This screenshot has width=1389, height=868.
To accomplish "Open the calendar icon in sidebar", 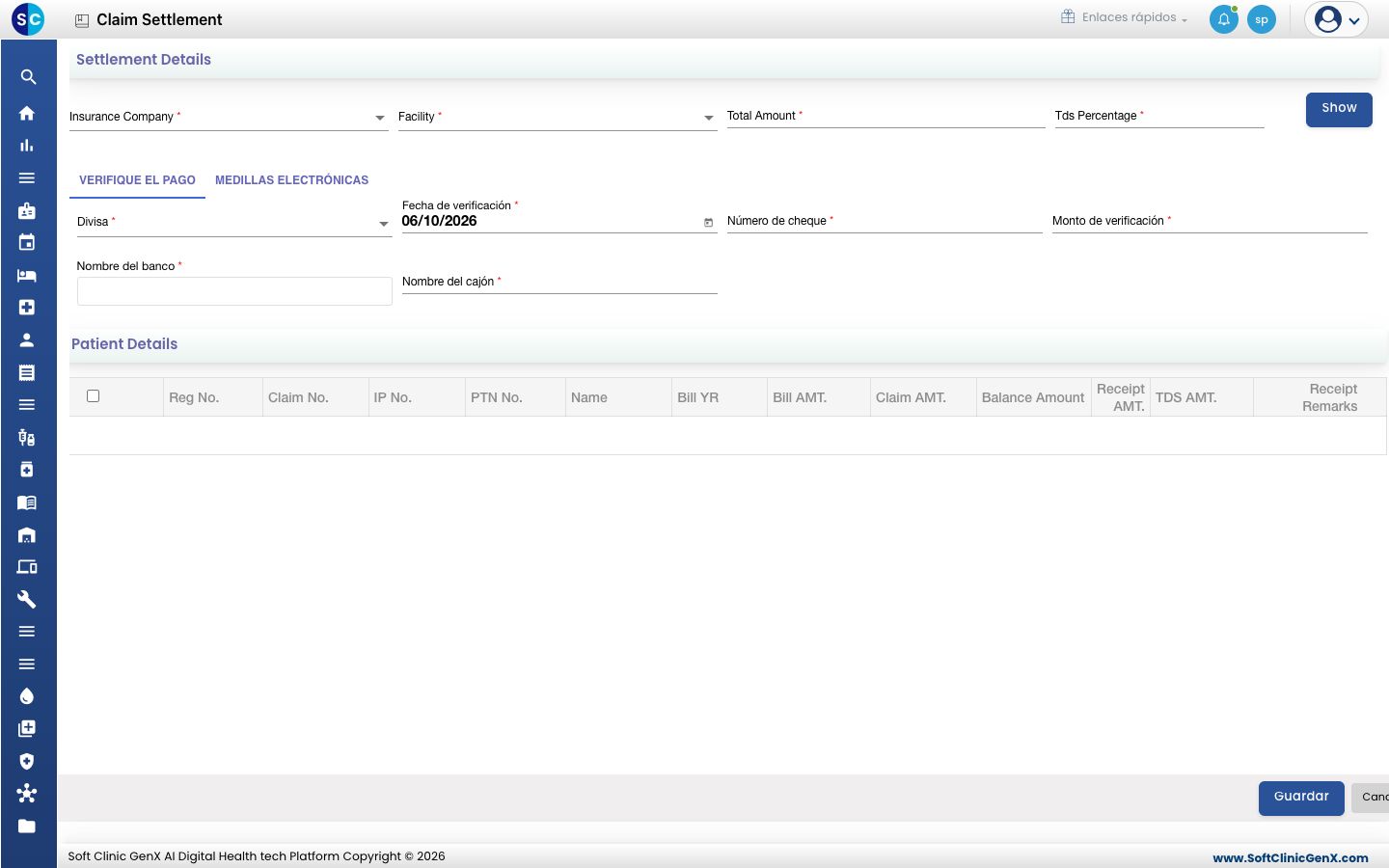I will click(x=27, y=242).
